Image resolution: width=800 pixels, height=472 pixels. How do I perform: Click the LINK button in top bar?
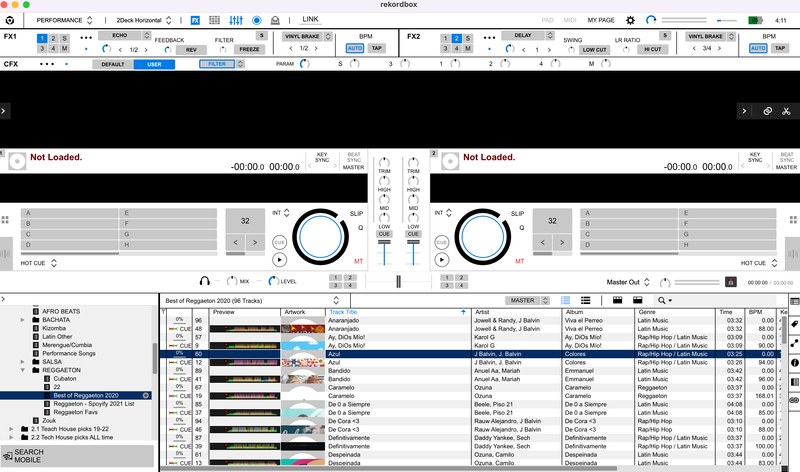click(310, 19)
